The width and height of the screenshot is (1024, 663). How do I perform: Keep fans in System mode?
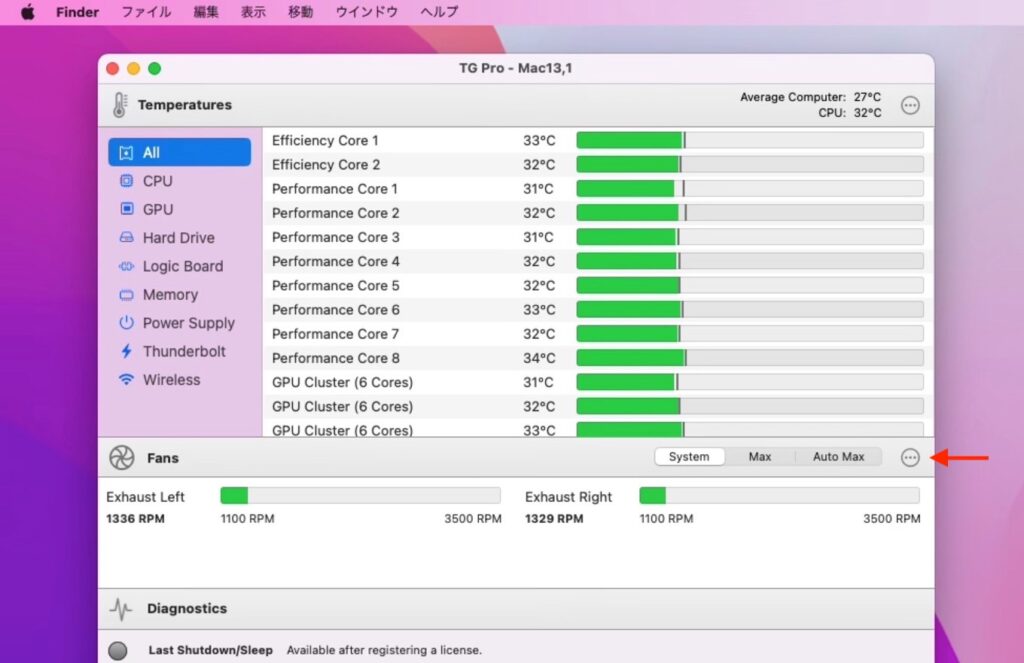(688, 456)
